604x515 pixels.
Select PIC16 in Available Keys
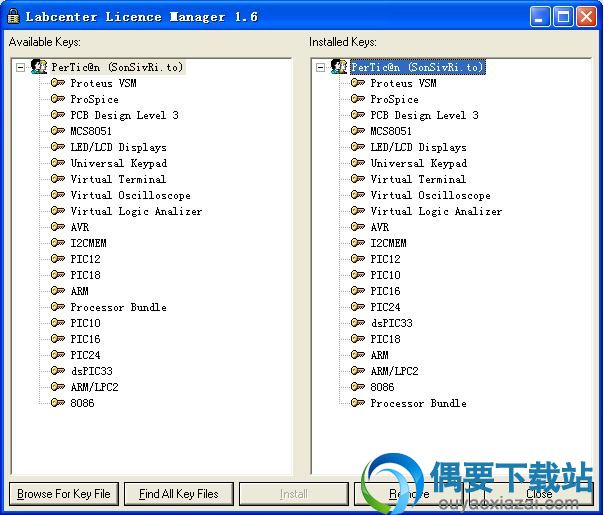click(x=86, y=339)
